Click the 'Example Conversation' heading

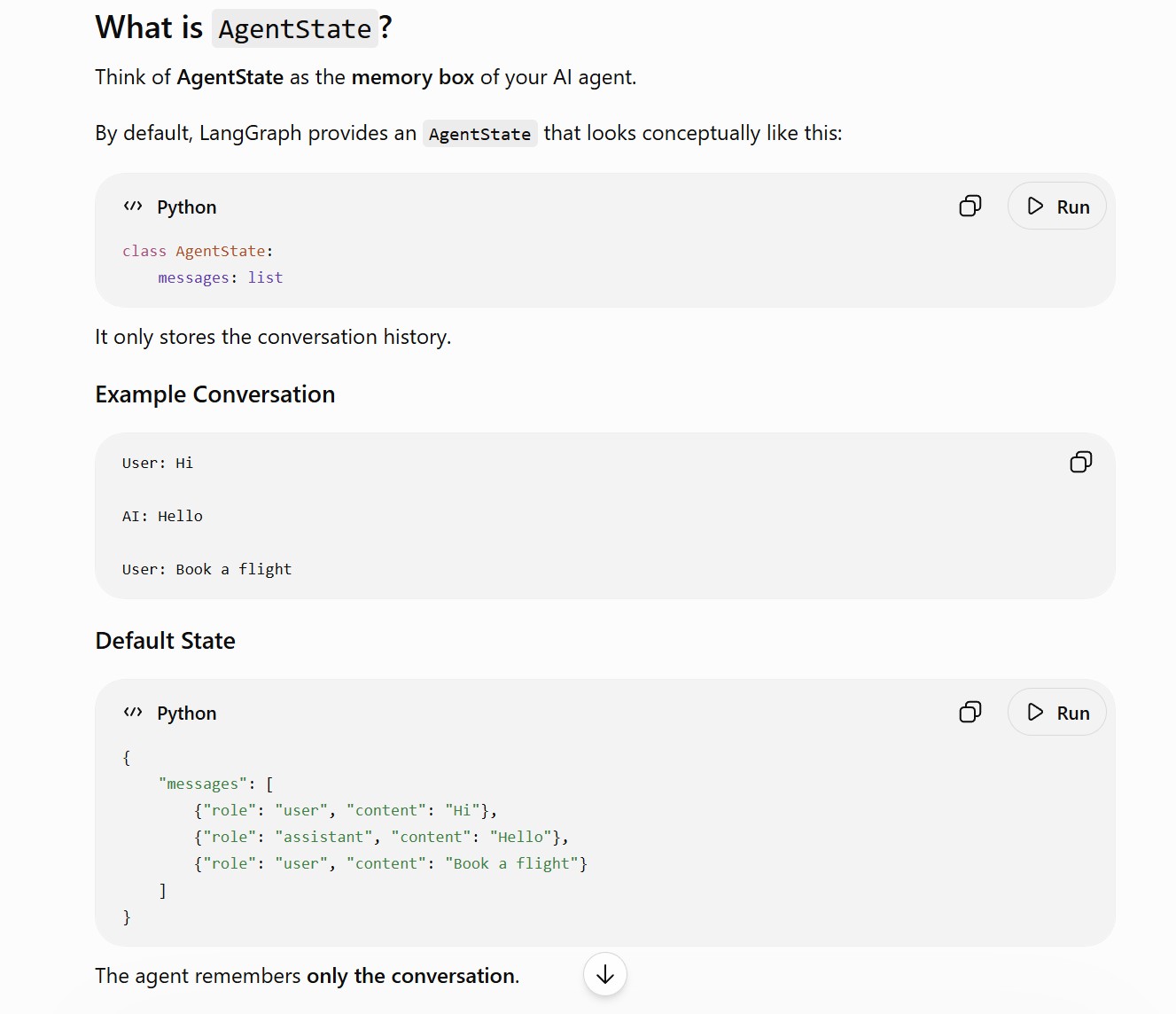(215, 394)
